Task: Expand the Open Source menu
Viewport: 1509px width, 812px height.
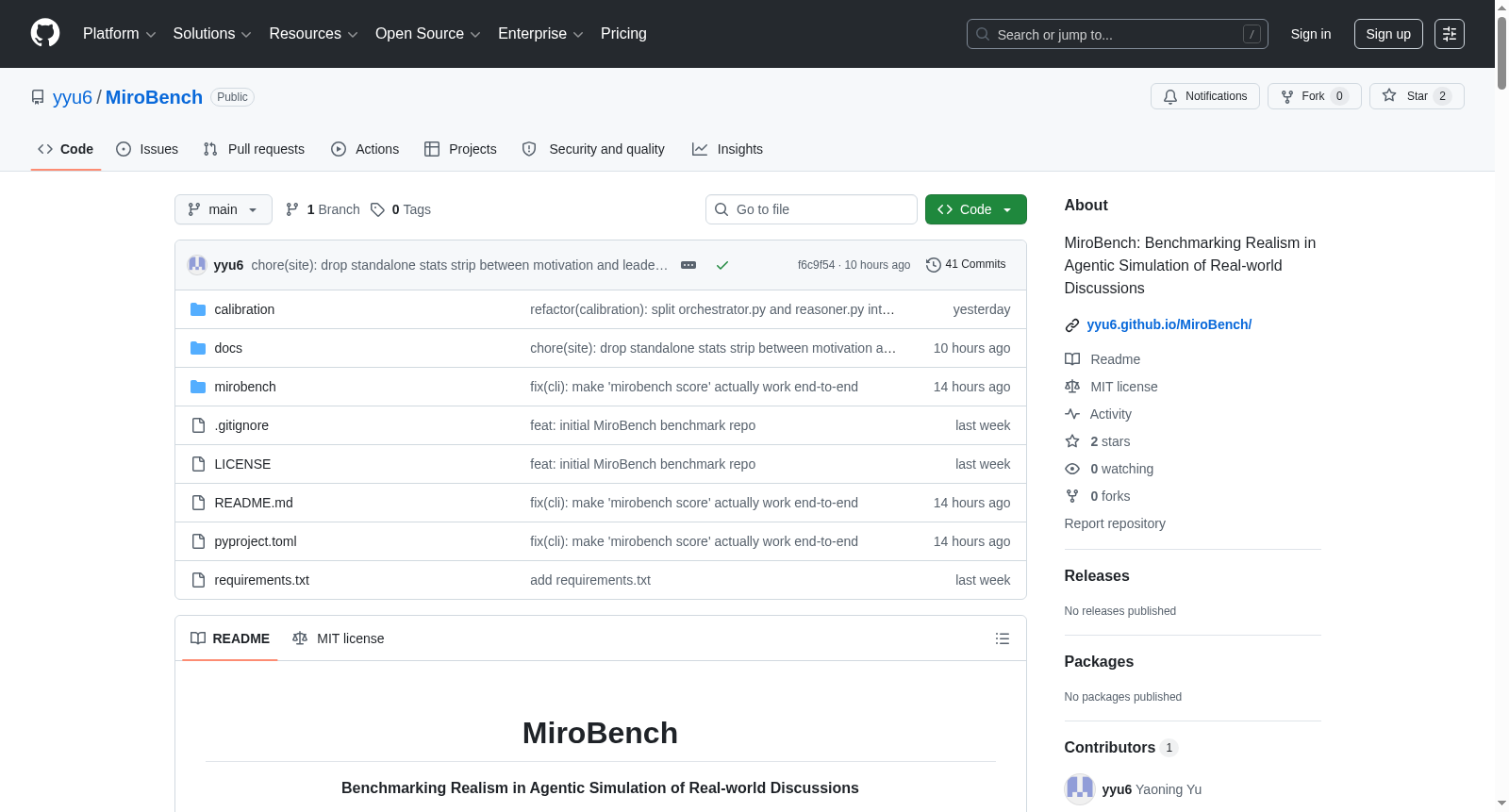Action: tap(428, 34)
